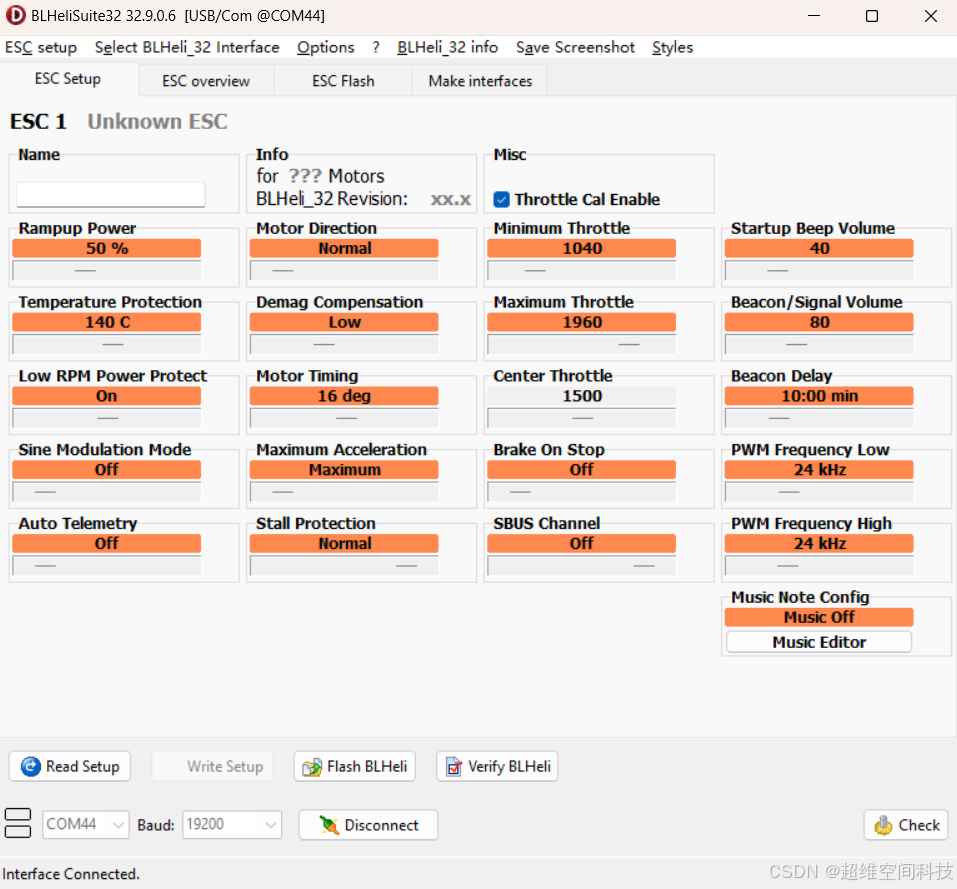Open the ? help menu
The height and width of the screenshot is (889, 957).
point(376,48)
